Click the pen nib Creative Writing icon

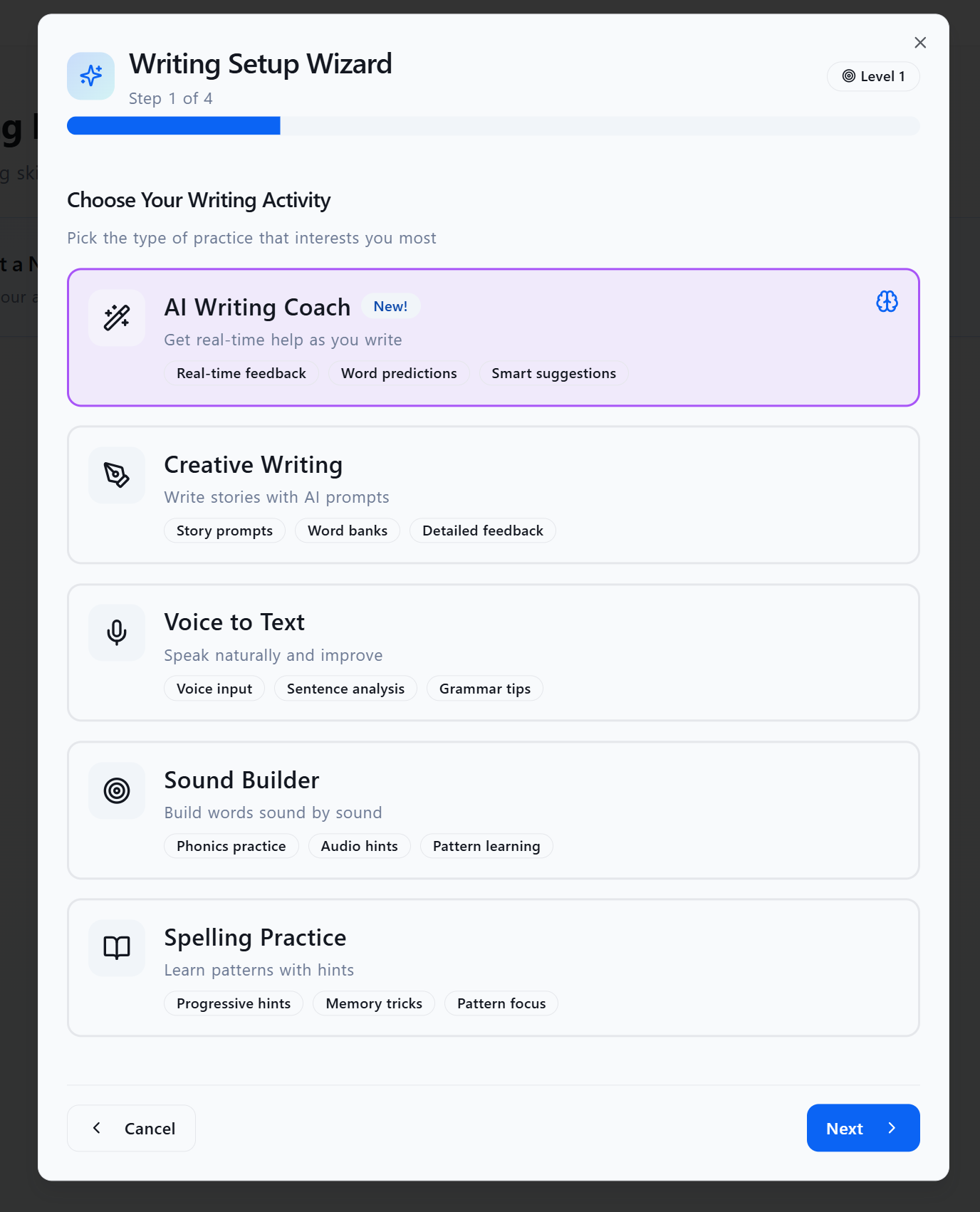(117, 475)
